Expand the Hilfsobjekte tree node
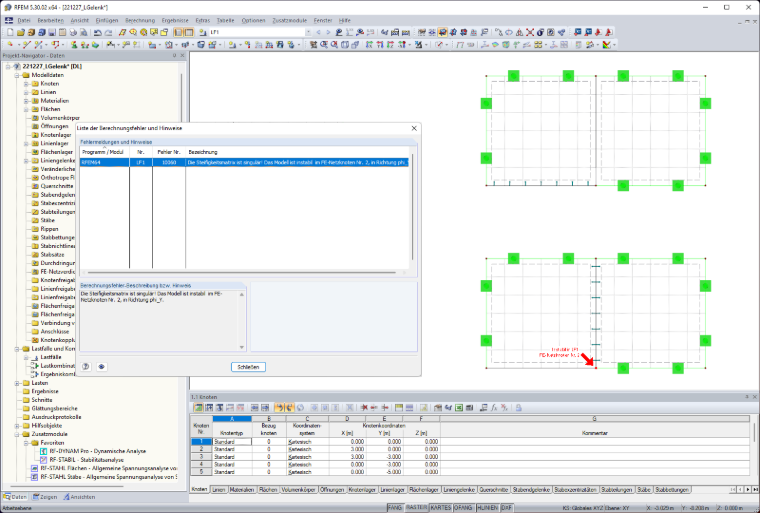 pos(17,426)
